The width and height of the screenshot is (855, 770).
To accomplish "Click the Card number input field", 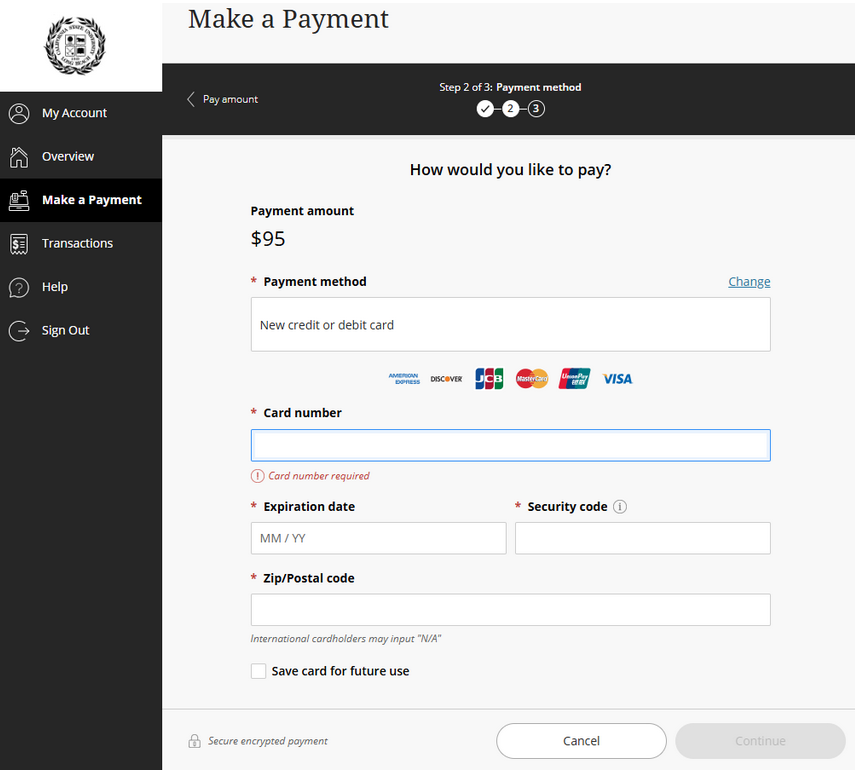I will tap(510, 444).
